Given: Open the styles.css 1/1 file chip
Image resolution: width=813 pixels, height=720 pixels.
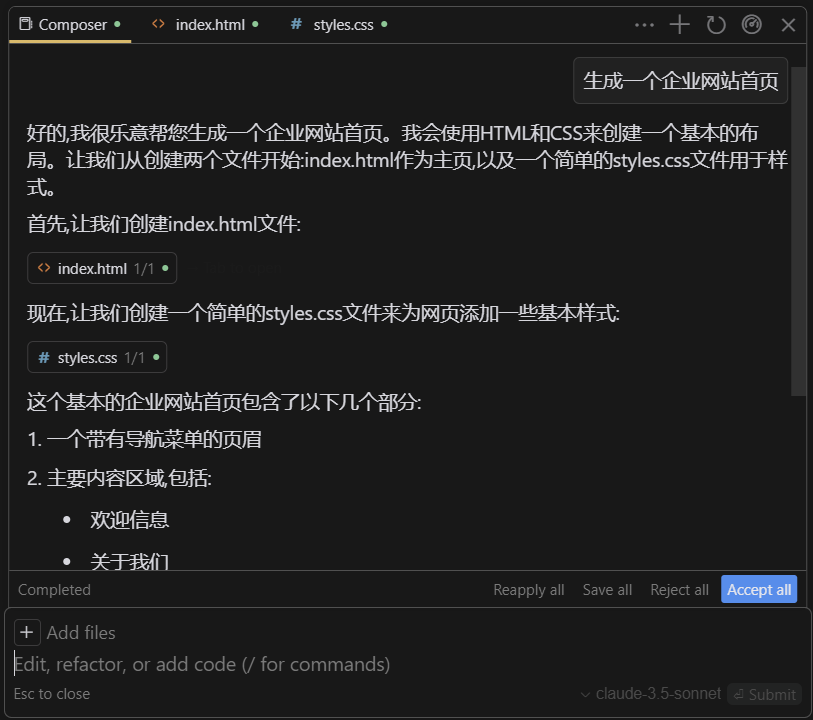Looking at the screenshot, I should [x=96, y=357].
